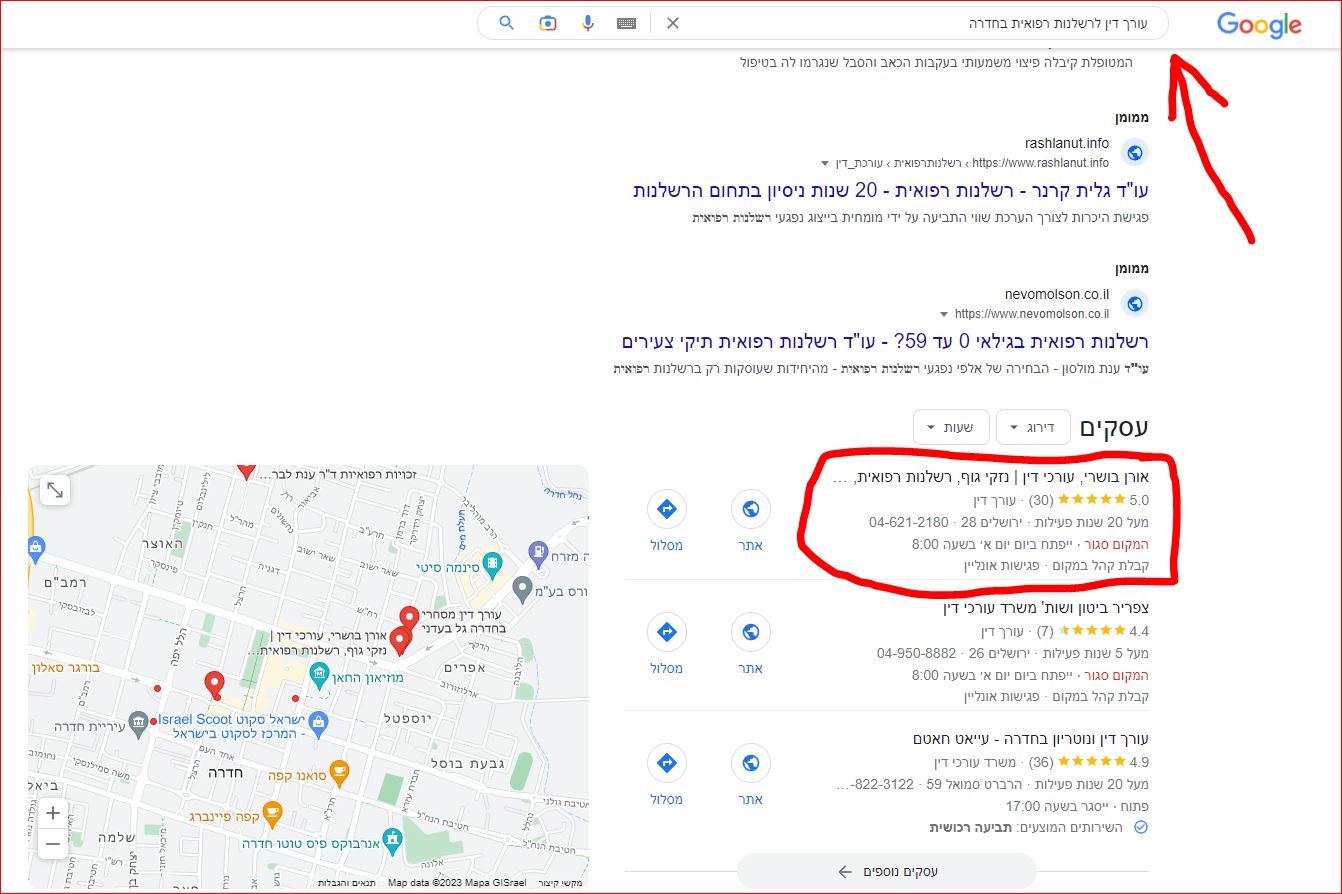Zoom out on the map
Screen dimensions: 1342x894
[x=54, y=843]
